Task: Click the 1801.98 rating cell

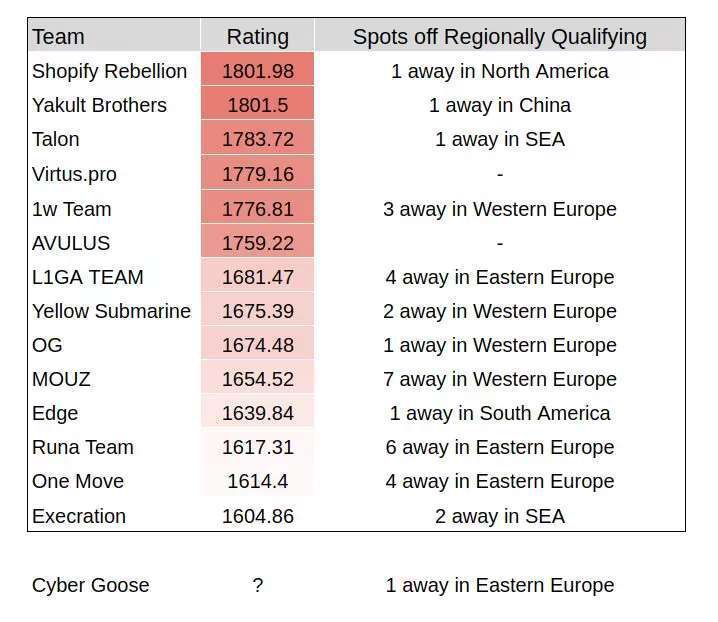Action: pyautogui.click(x=257, y=71)
